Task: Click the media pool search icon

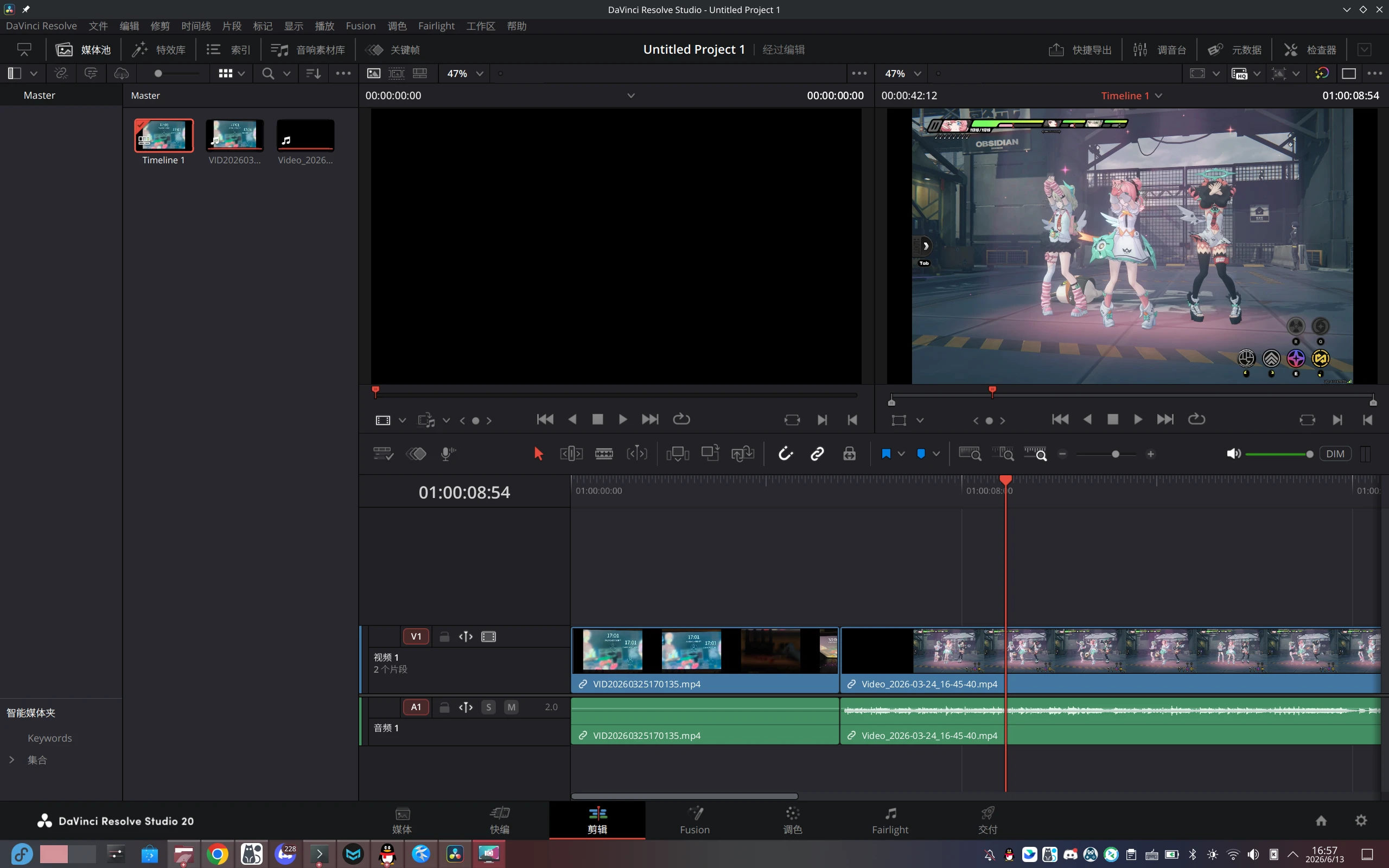Action: click(268, 73)
